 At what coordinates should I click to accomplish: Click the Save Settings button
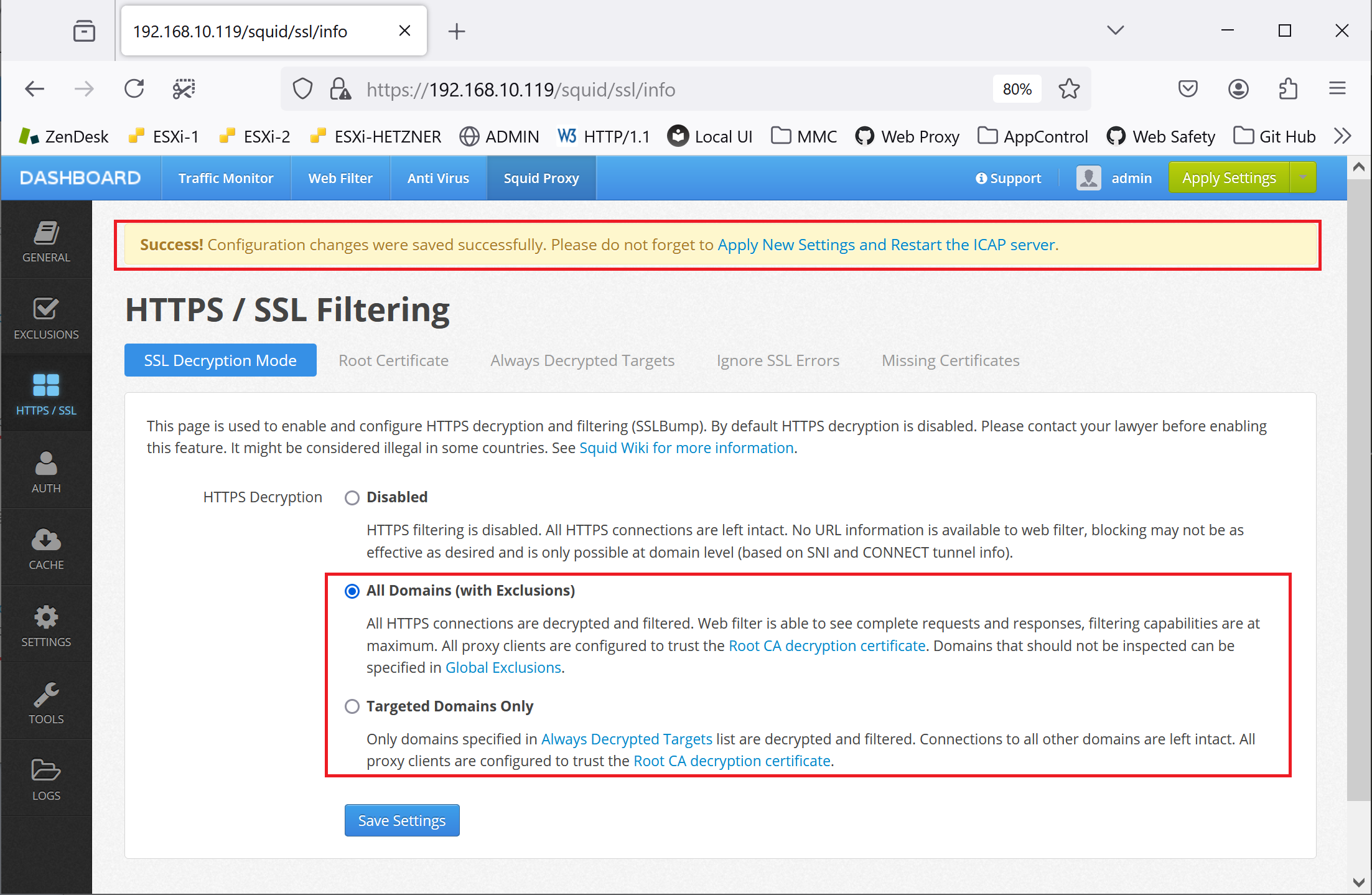click(402, 820)
